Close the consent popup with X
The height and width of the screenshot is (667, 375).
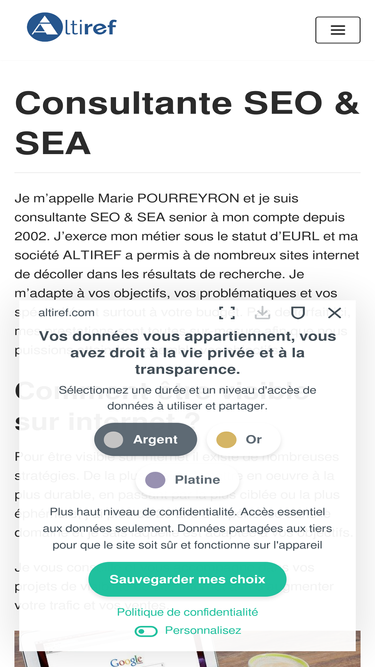(334, 313)
